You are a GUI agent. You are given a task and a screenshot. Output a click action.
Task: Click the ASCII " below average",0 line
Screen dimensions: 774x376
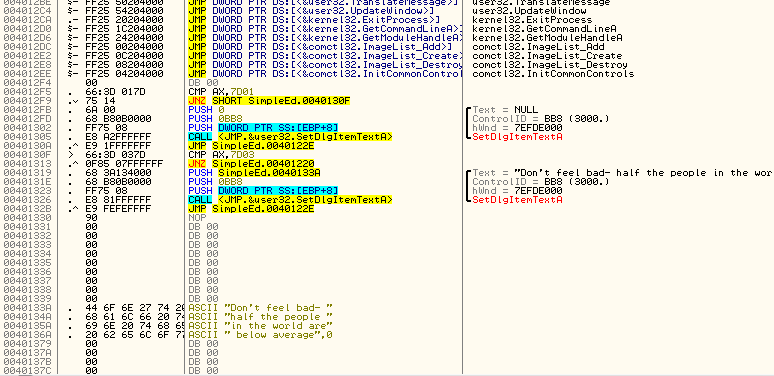click(261, 335)
